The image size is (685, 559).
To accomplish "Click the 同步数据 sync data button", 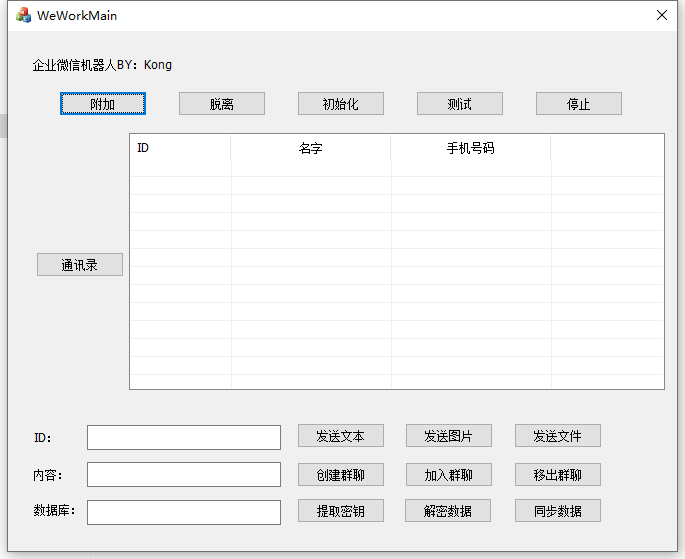I will (558, 511).
